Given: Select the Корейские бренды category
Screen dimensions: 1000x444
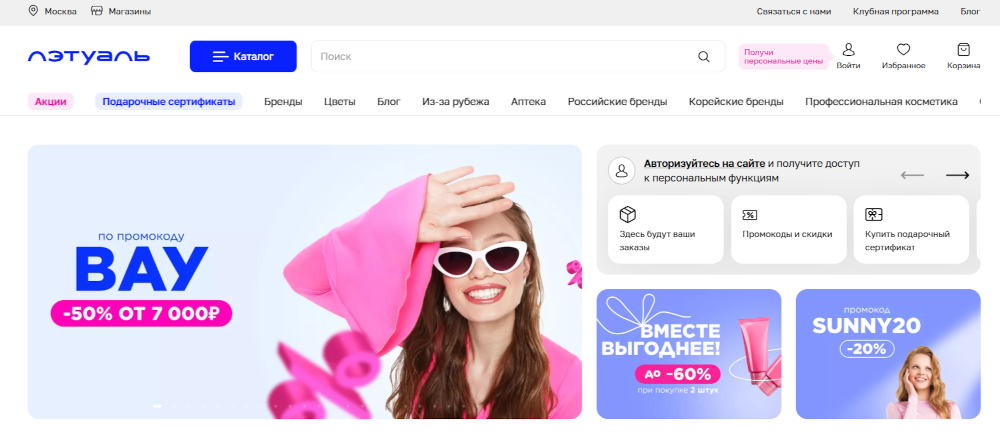Looking at the screenshot, I should pyautogui.click(x=736, y=101).
